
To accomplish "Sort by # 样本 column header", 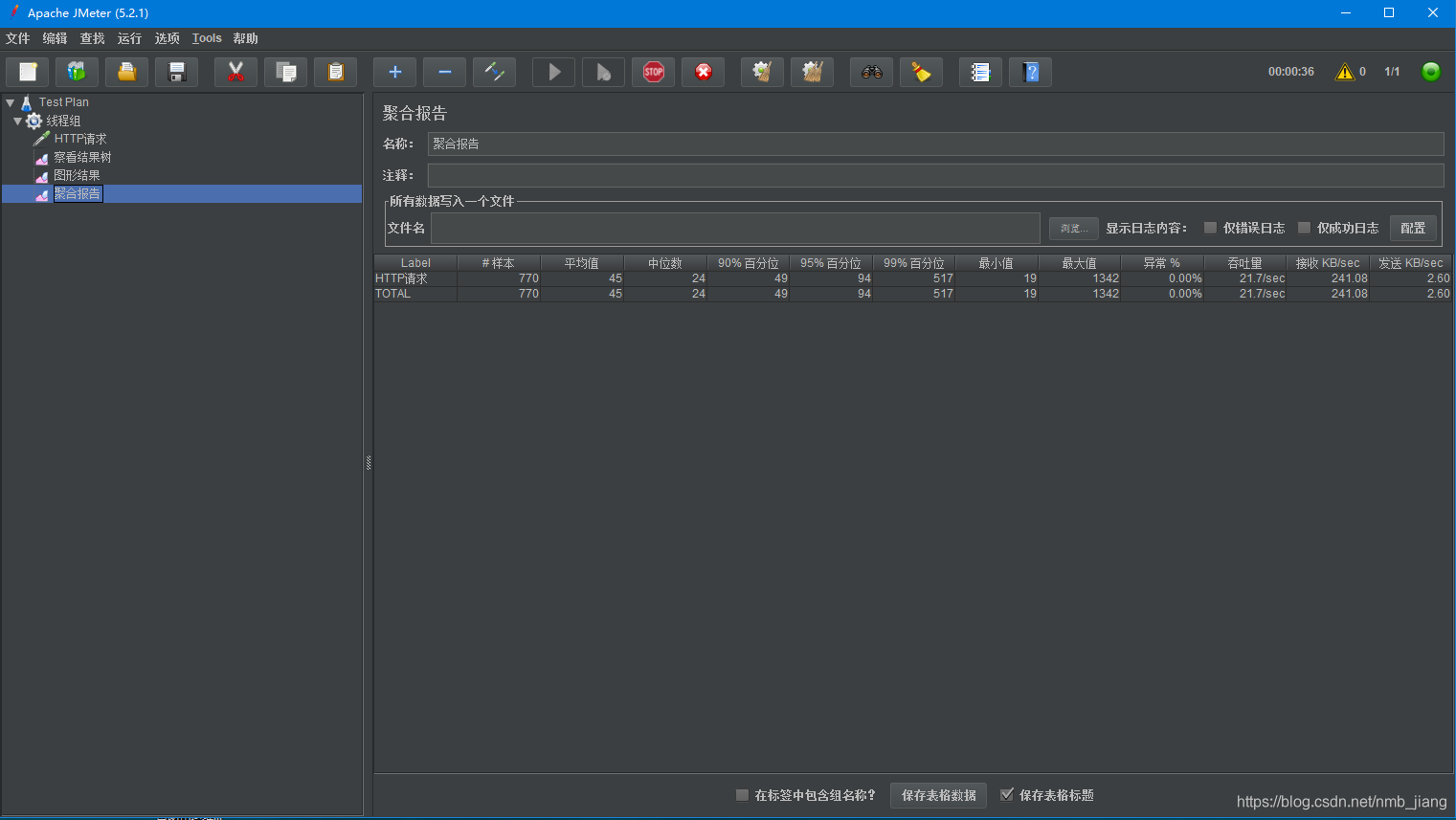I will pyautogui.click(x=499, y=262).
